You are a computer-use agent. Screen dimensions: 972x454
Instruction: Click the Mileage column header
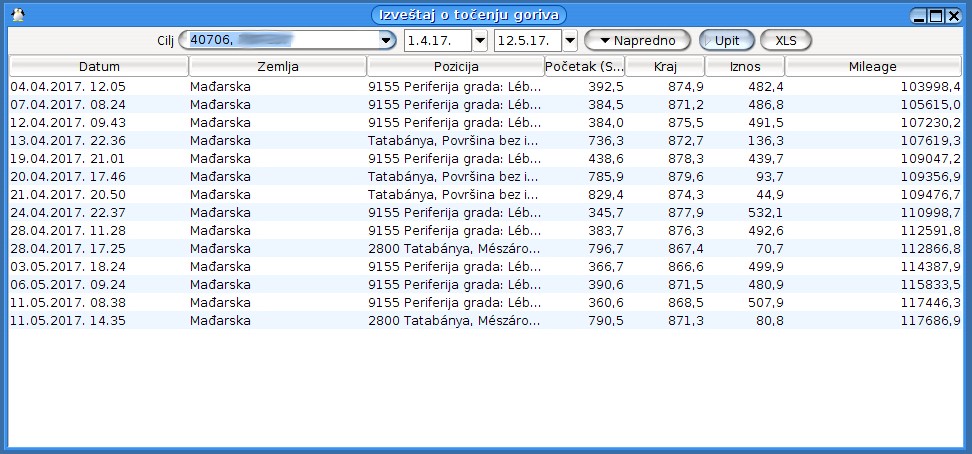click(x=873, y=66)
